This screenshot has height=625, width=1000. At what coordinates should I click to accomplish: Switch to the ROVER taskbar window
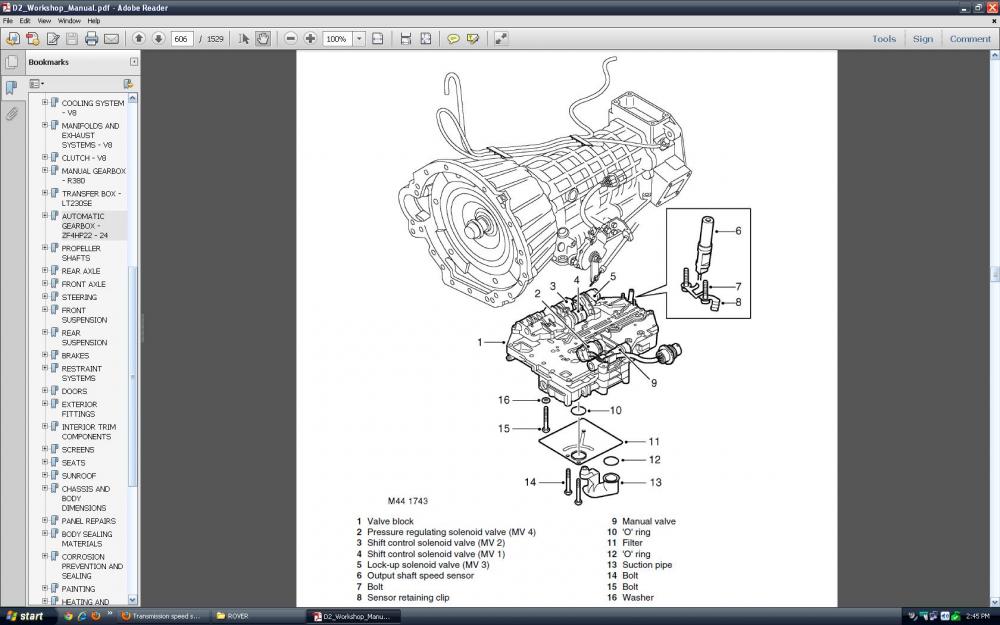click(240, 616)
